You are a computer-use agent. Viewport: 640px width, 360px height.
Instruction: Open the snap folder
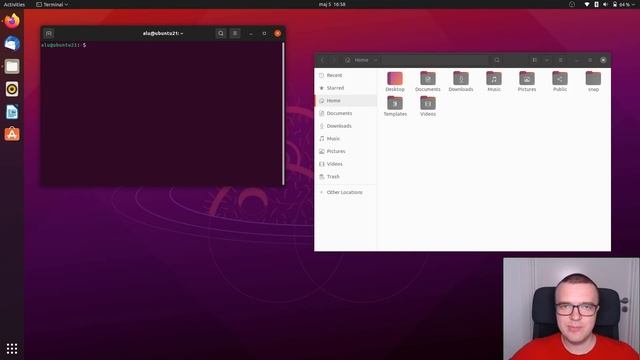coord(593,81)
